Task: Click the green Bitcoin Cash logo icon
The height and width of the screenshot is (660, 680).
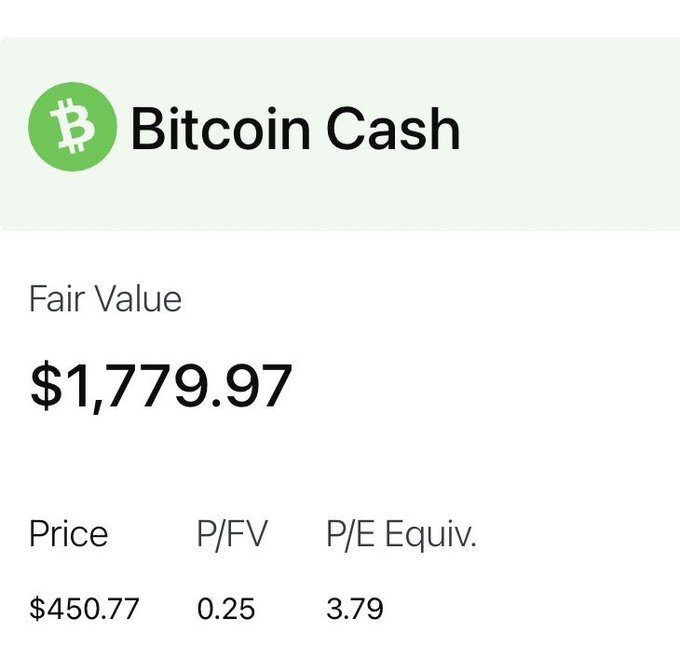Action: (x=72, y=127)
